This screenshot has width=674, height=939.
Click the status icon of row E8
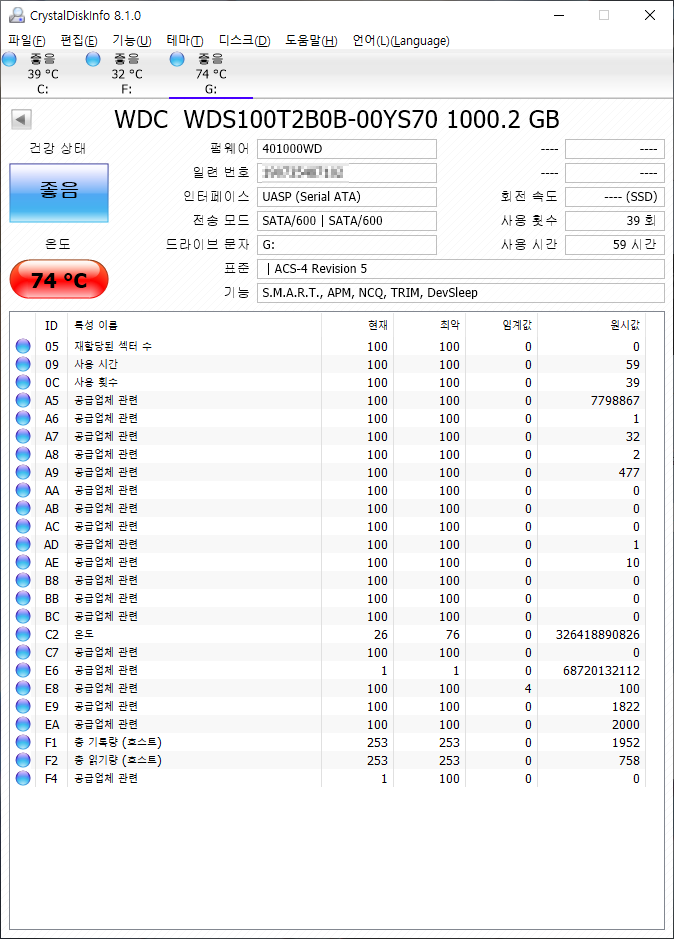(23, 687)
